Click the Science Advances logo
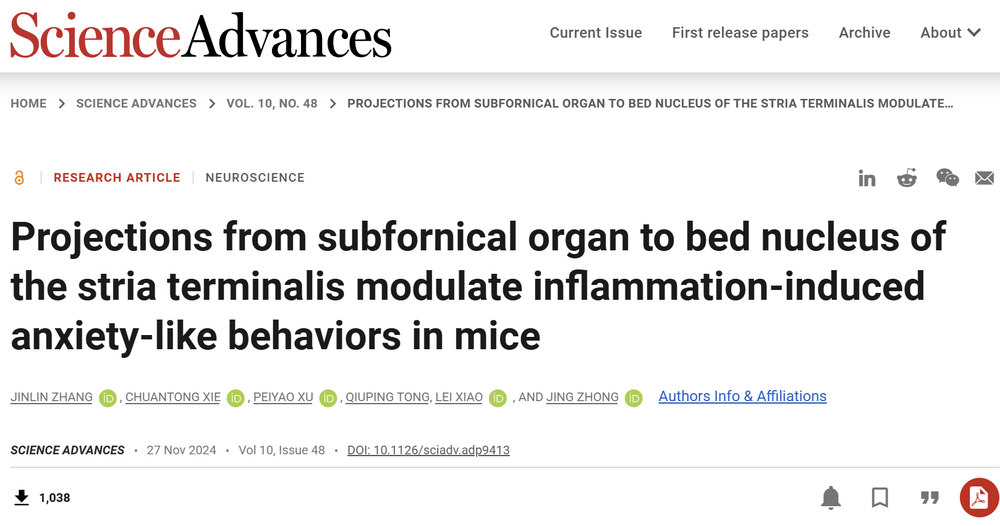 coord(200,36)
